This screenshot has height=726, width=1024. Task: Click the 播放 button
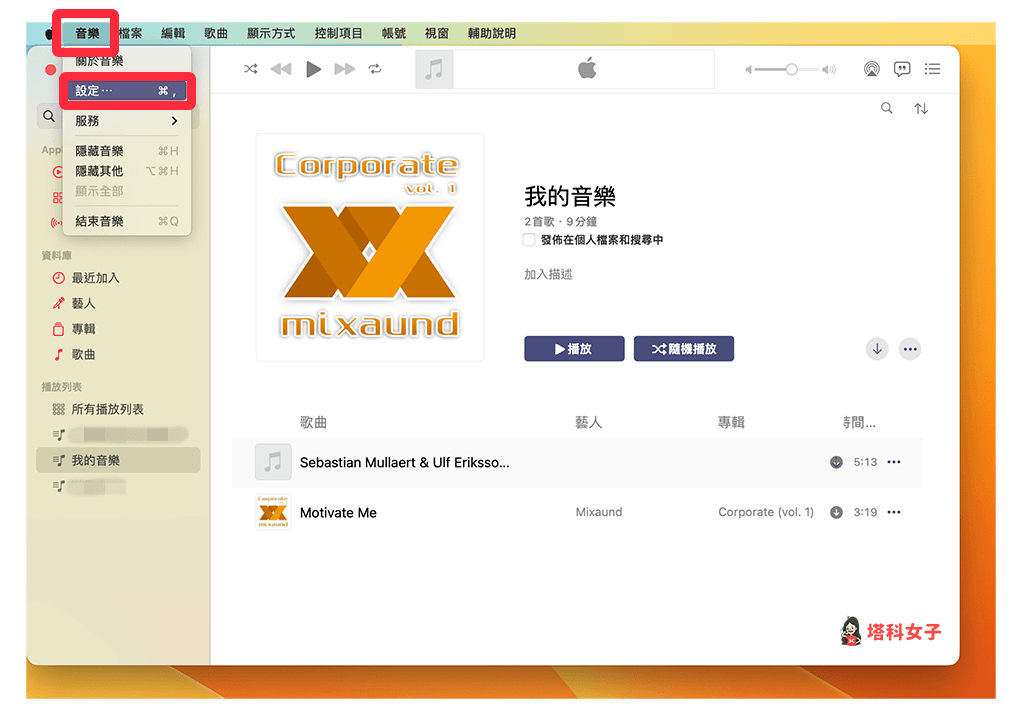click(574, 348)
